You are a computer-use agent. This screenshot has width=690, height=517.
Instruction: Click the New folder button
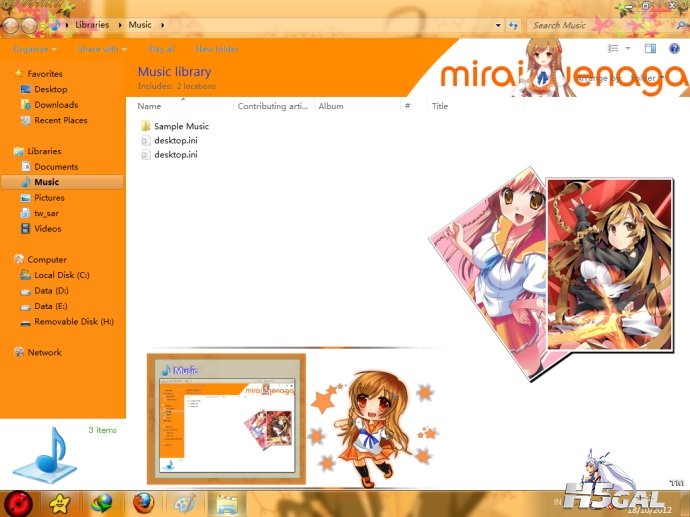pos(217,49)
